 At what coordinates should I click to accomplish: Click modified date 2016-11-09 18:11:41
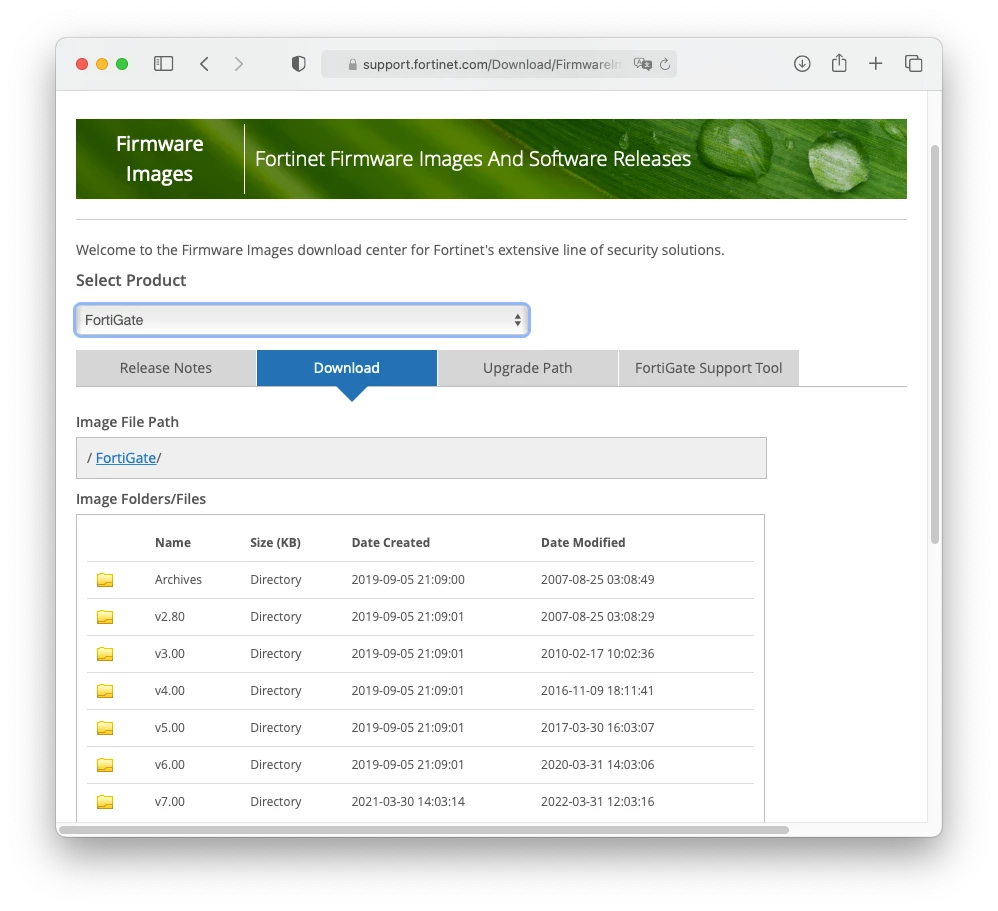[x=597, y=690]
